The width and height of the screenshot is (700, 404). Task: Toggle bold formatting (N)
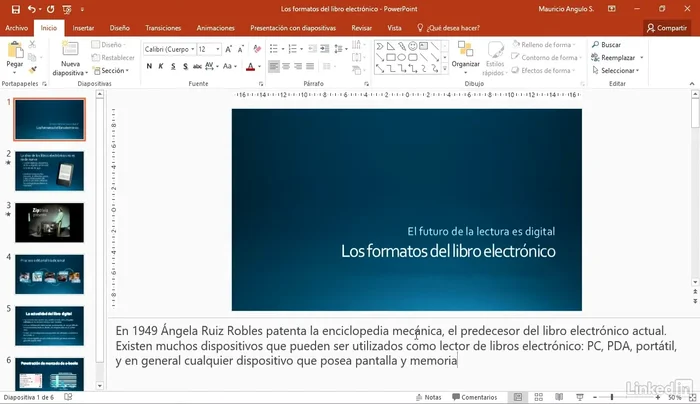[x=149, y=66]
